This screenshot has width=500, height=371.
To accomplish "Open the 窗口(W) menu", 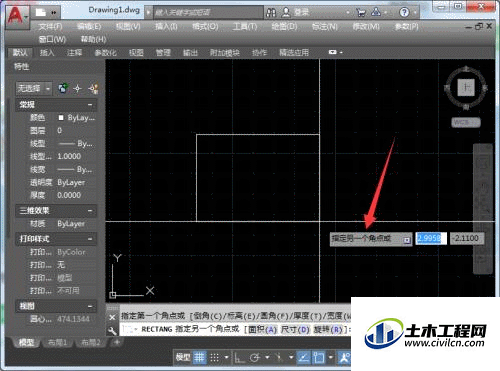I will [52, 39].
